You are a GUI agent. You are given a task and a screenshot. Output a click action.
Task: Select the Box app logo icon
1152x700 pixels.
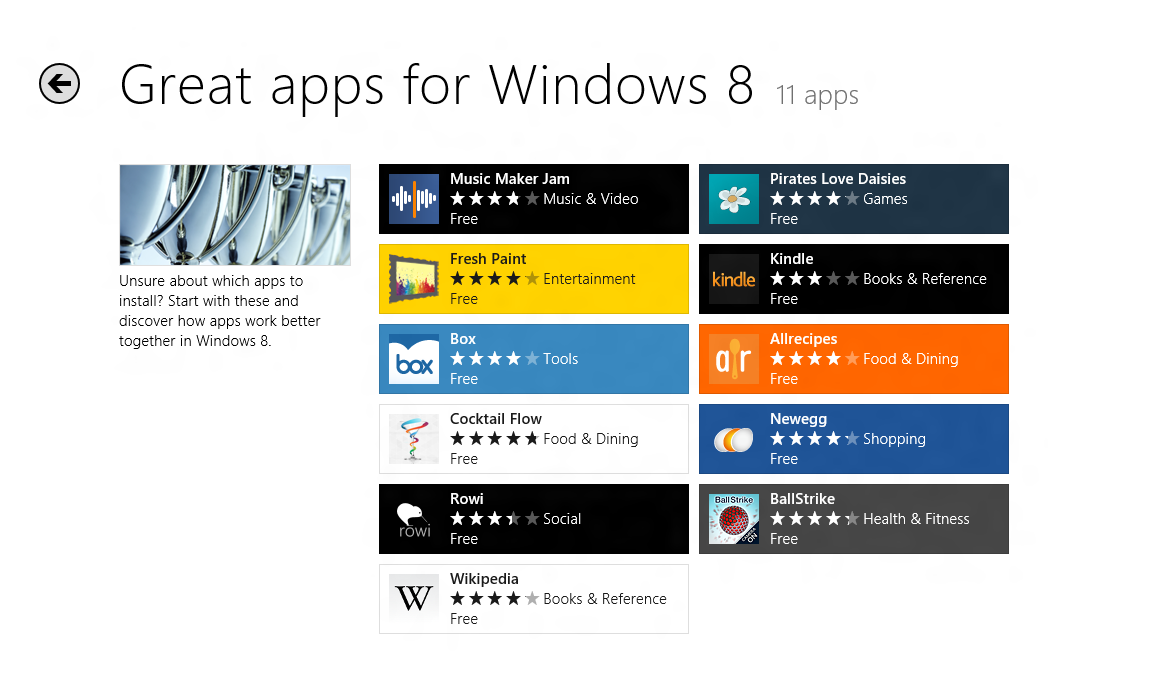tap(414, 358)
